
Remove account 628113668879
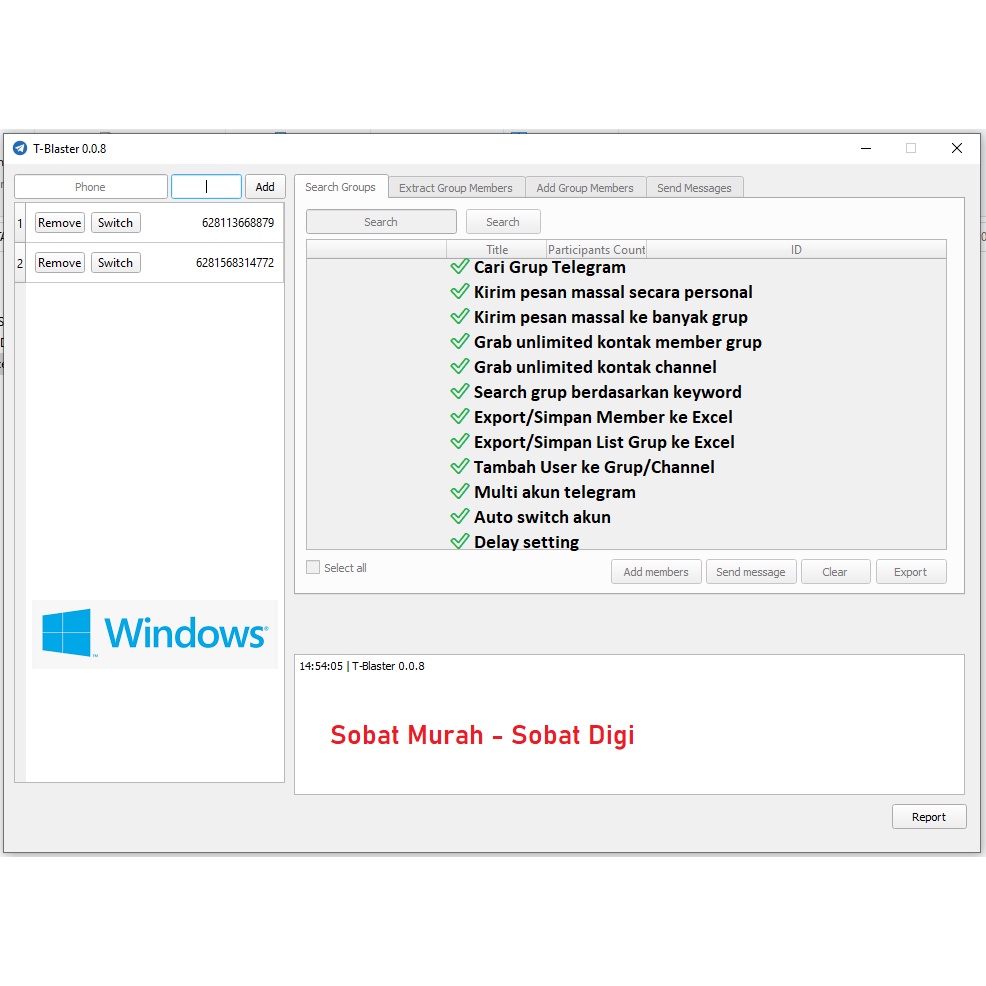[60, 223]
